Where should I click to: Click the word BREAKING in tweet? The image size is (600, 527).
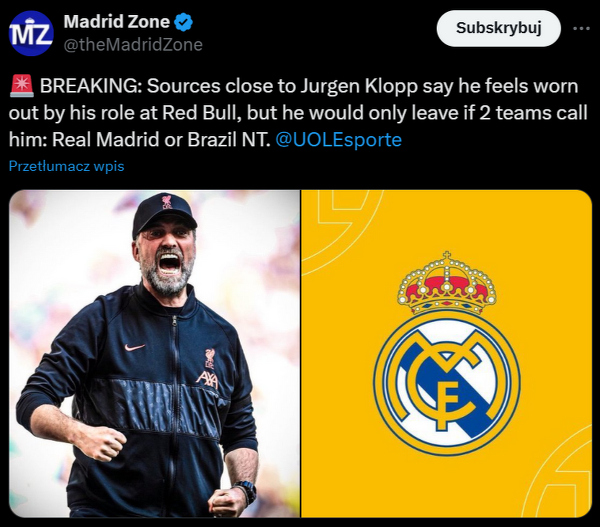point(91,86)
